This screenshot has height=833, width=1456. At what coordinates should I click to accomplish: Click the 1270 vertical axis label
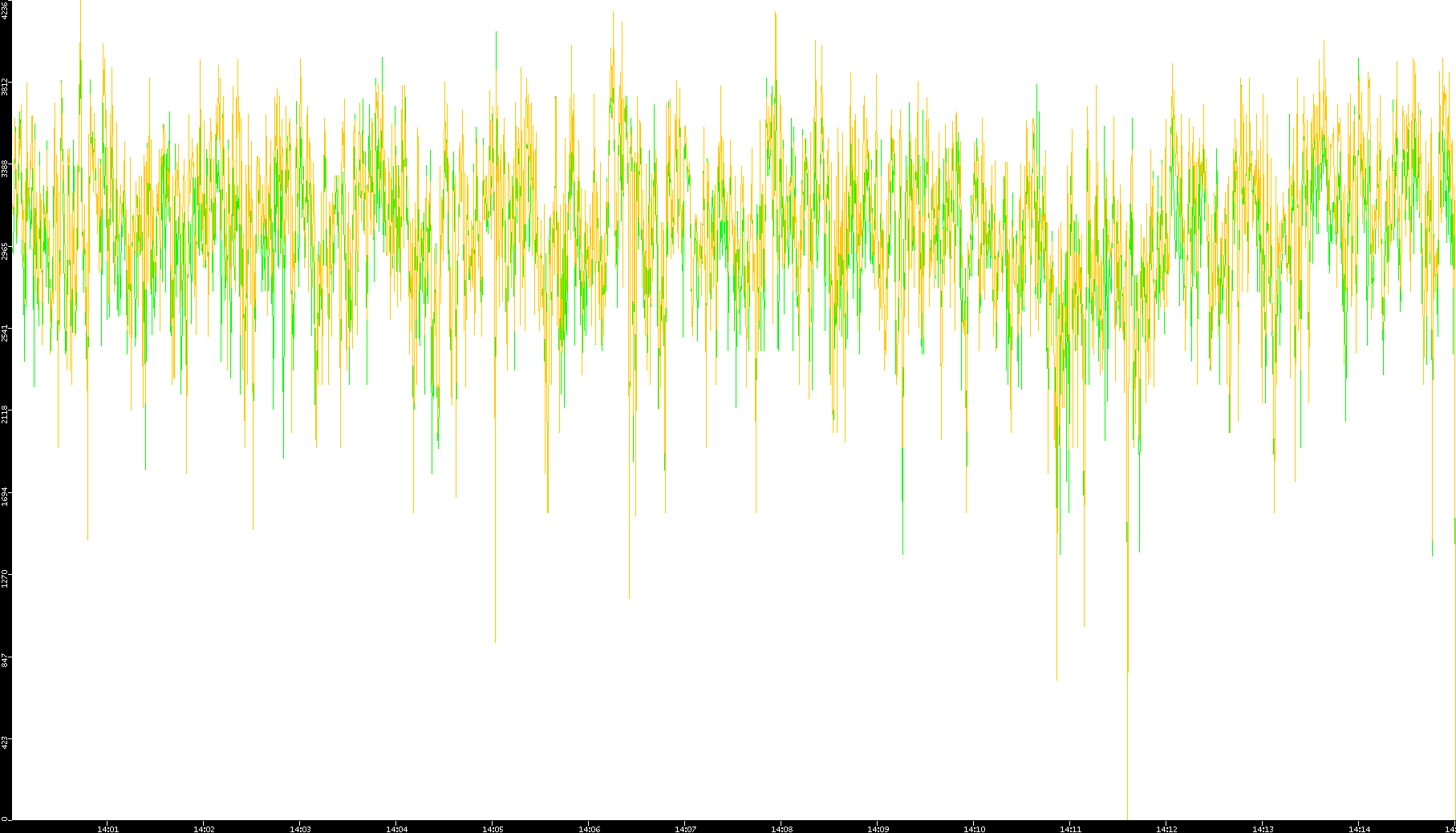pos(5,578)
